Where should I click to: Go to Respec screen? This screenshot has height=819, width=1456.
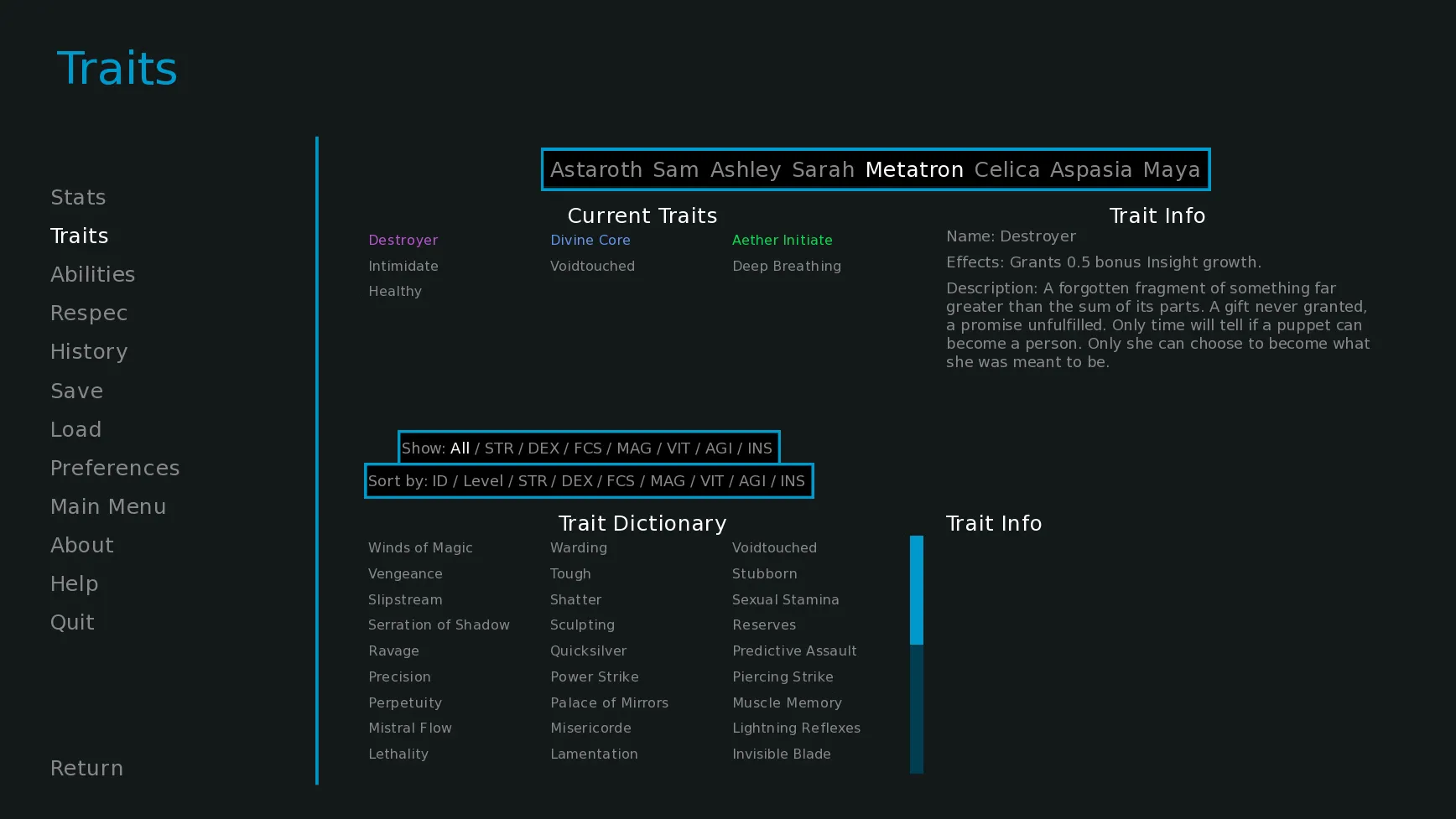(x=89, y=313)
